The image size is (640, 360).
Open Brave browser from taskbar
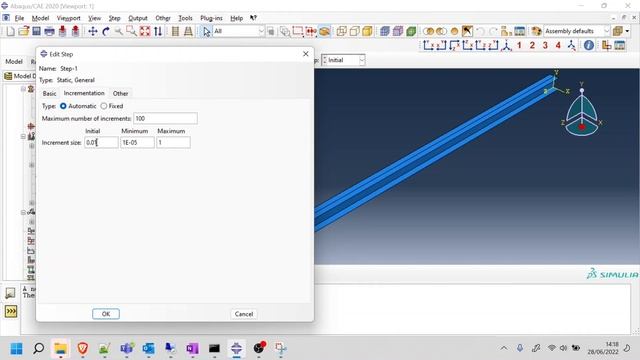(x=82, y=348)
